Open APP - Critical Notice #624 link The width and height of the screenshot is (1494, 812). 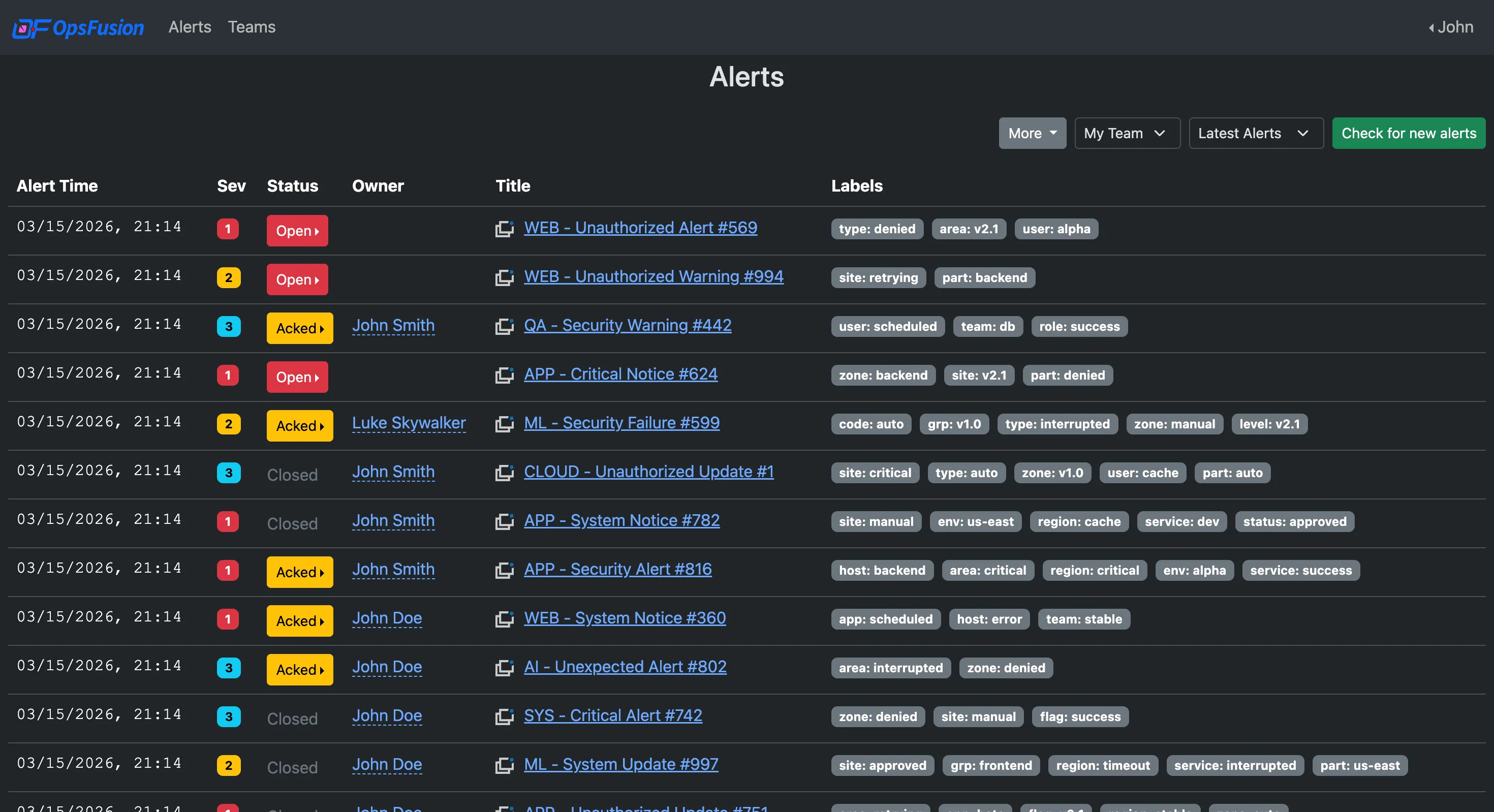point(620,373)
